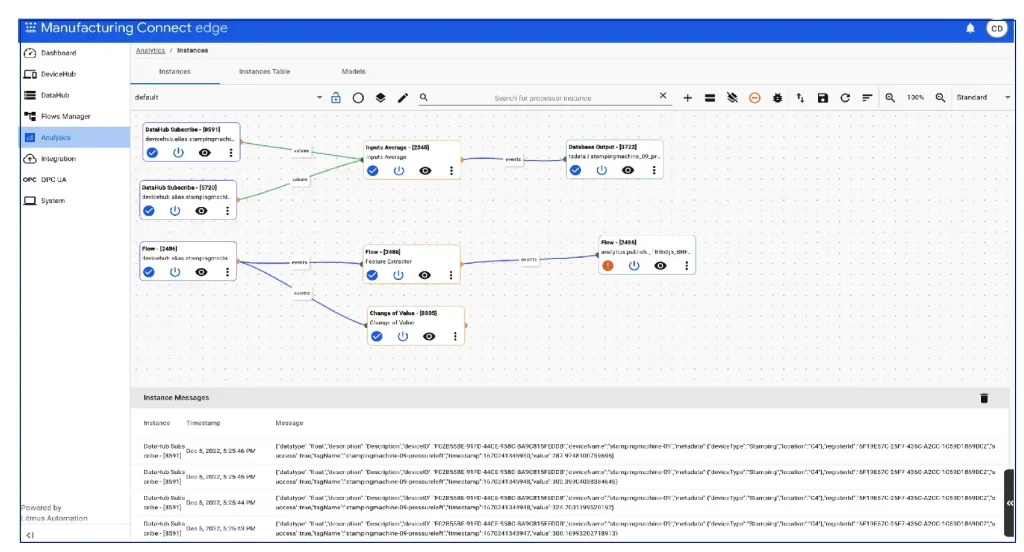Click the Analytics breadcrumb link
1024x552 pixels.
pos(150,50)
